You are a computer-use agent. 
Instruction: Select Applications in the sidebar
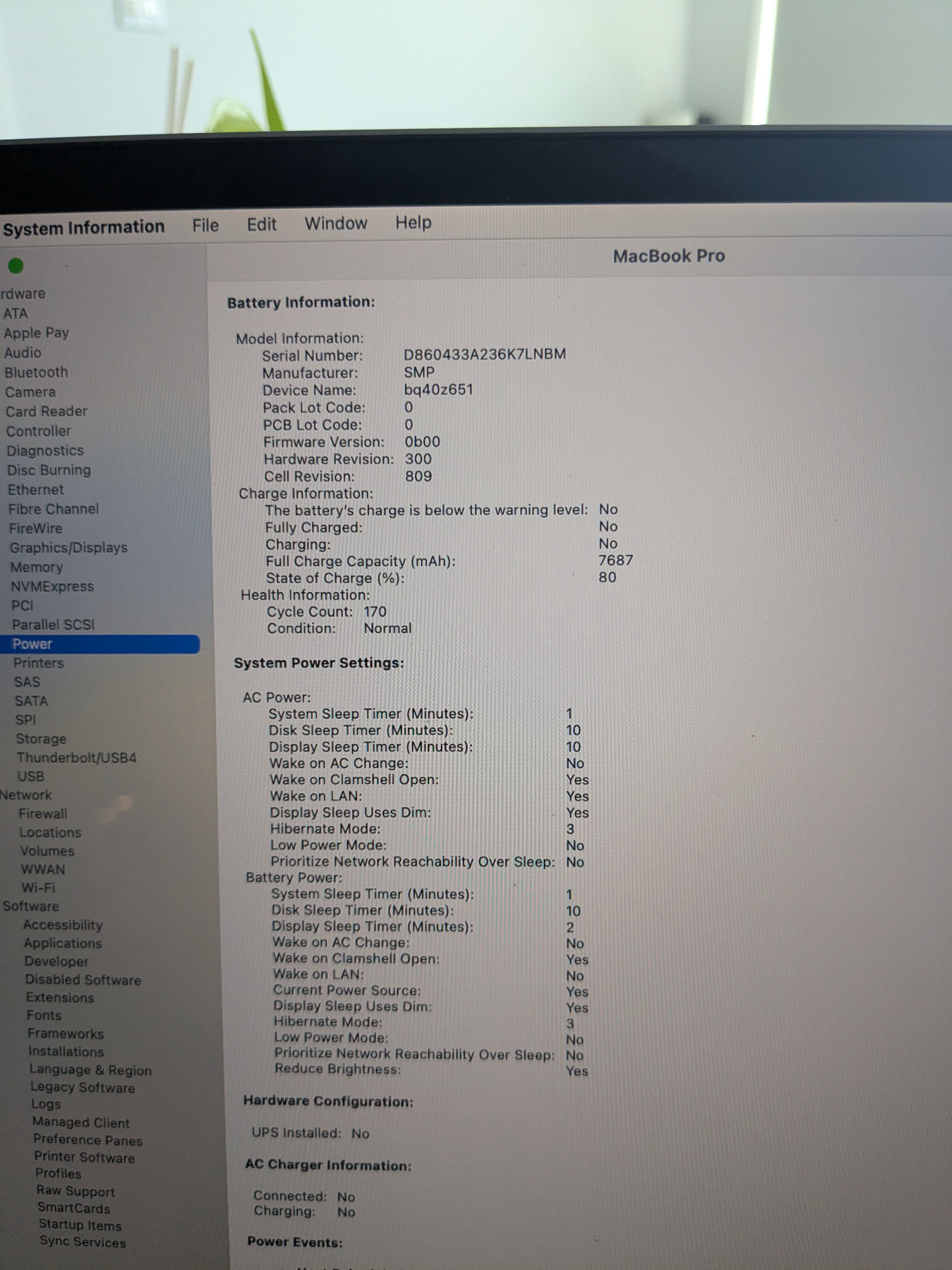pyautogui.click(x=63, y=943)
